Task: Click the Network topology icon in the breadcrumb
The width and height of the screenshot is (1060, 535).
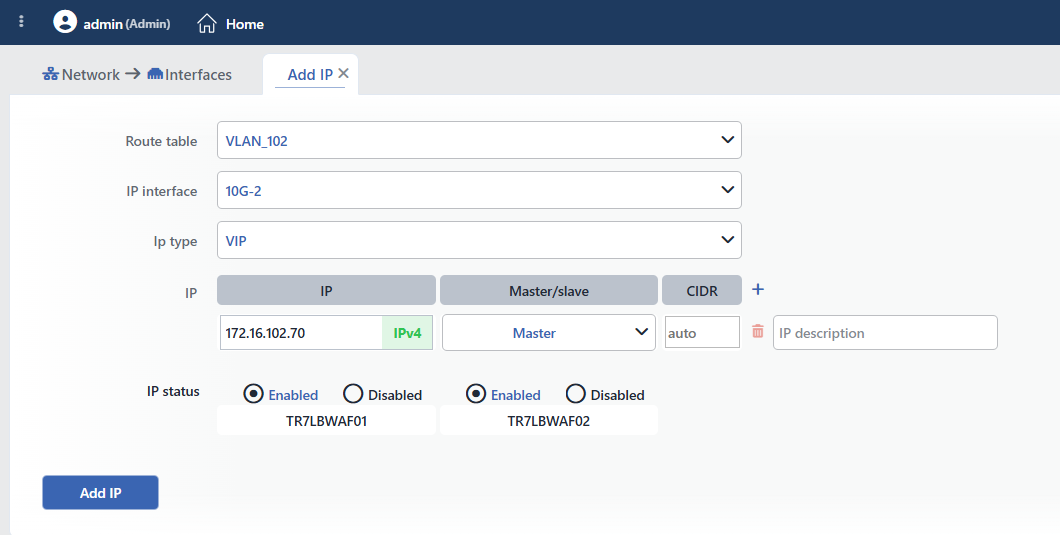Action: (x=50, y=74)
